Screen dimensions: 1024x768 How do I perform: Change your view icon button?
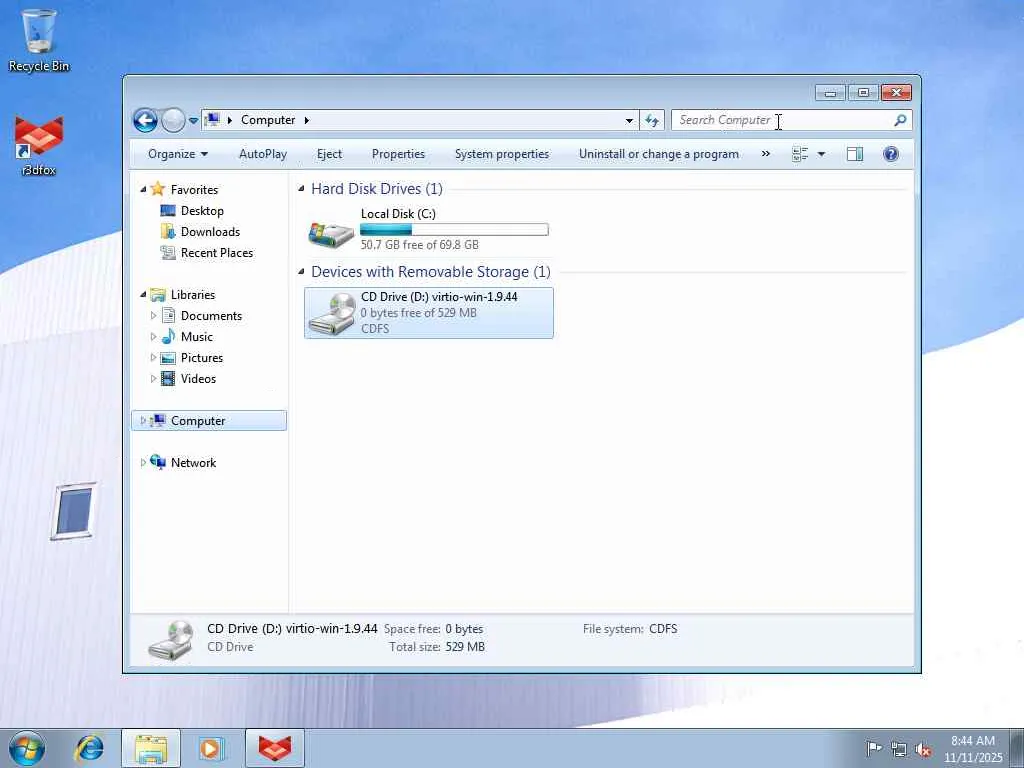click(800, 154)
